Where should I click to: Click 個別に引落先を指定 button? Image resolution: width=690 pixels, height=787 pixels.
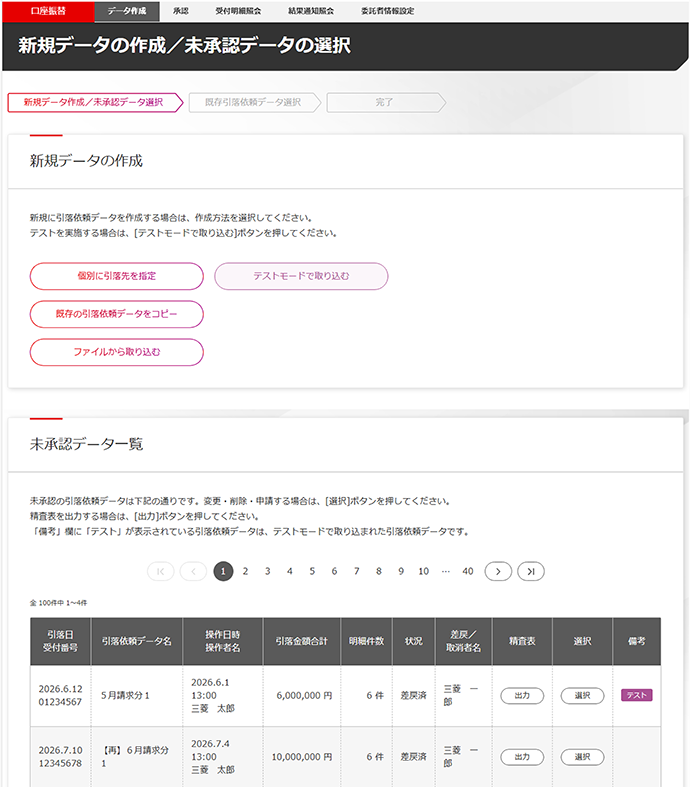117,276
